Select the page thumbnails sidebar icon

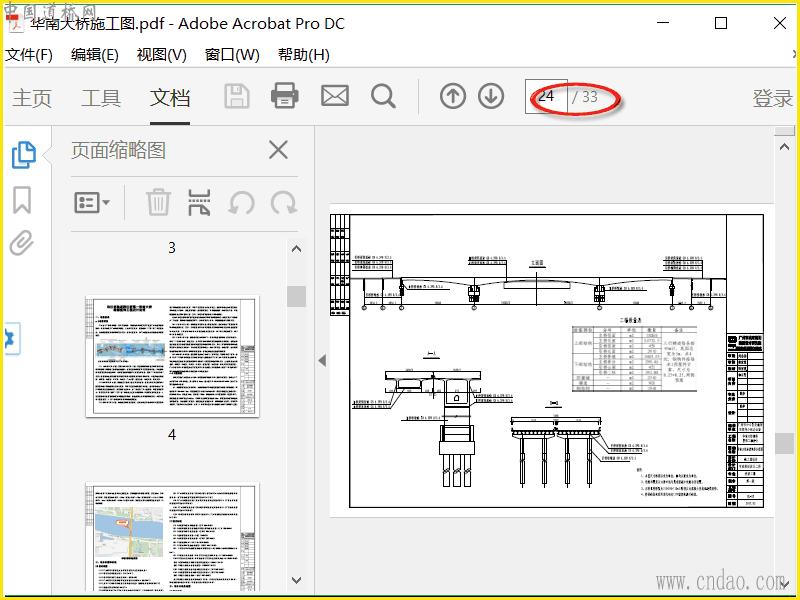pyautogui.click(x=23, y=155)
